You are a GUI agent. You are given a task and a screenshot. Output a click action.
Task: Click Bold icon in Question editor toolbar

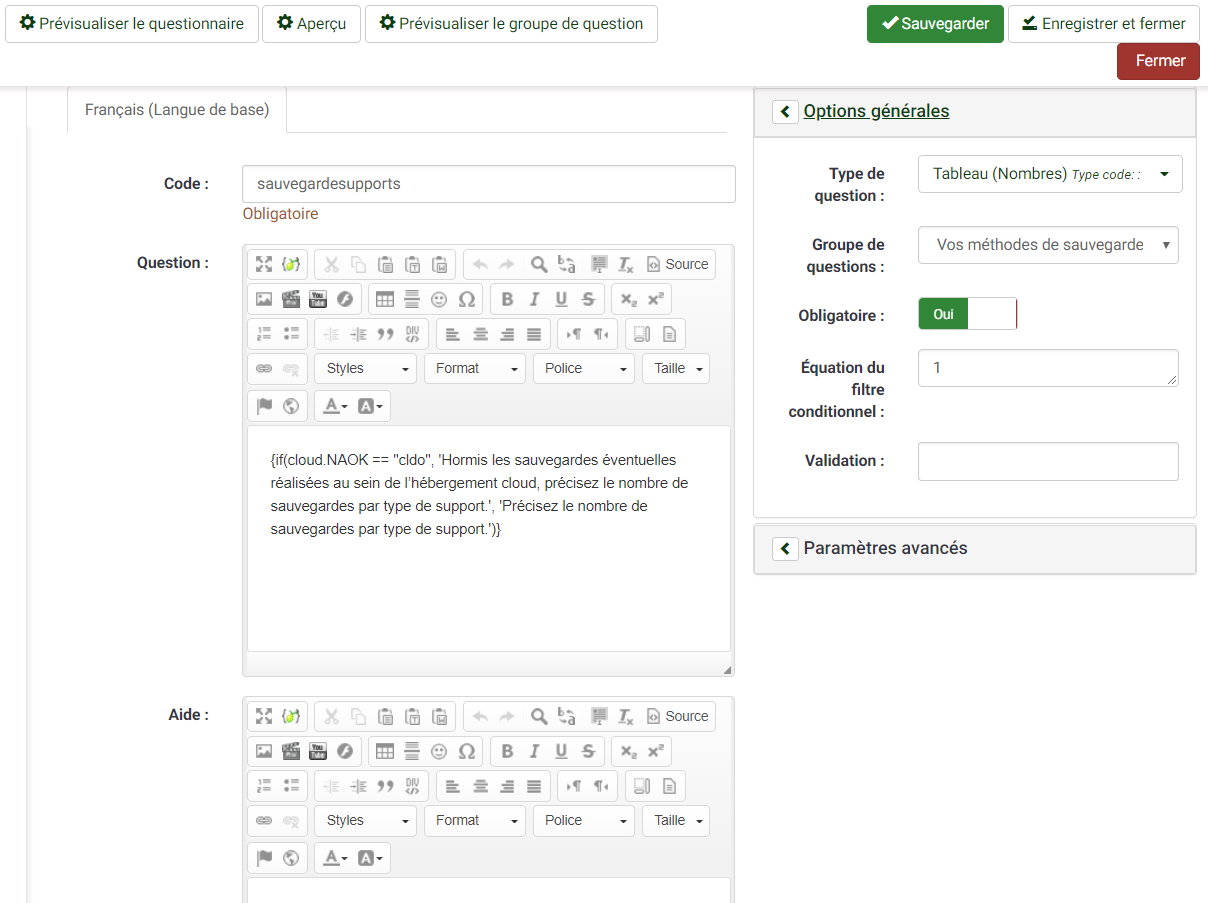507,299
